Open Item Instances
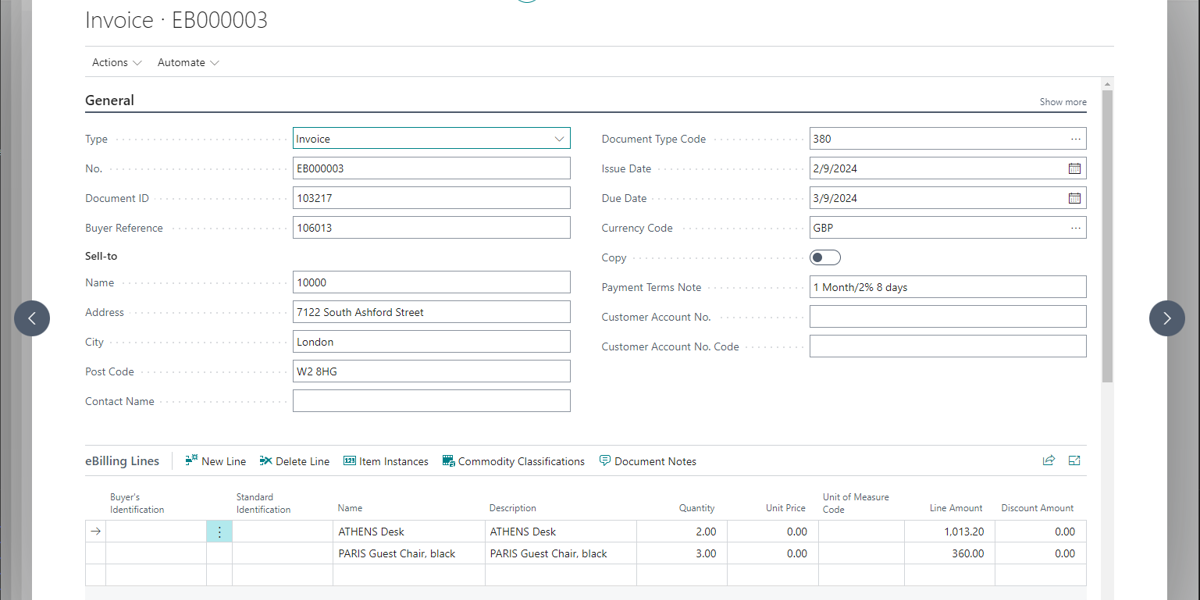 pyautogui.click(x=385, y=461)
